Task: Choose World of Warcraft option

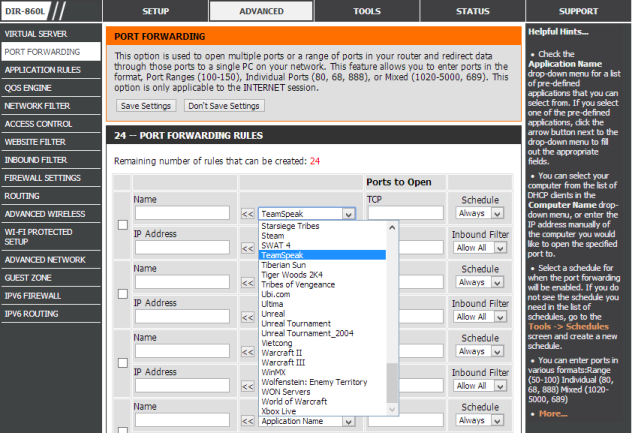Action: (x=322, y=402)
